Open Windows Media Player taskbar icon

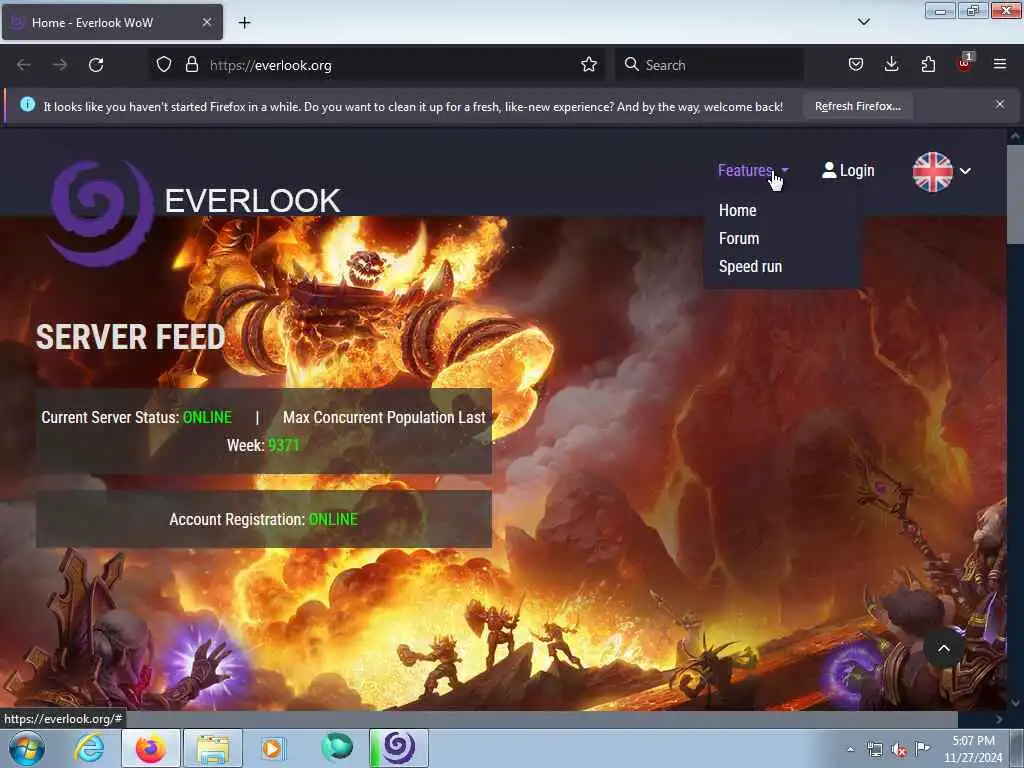coord(272,748)
